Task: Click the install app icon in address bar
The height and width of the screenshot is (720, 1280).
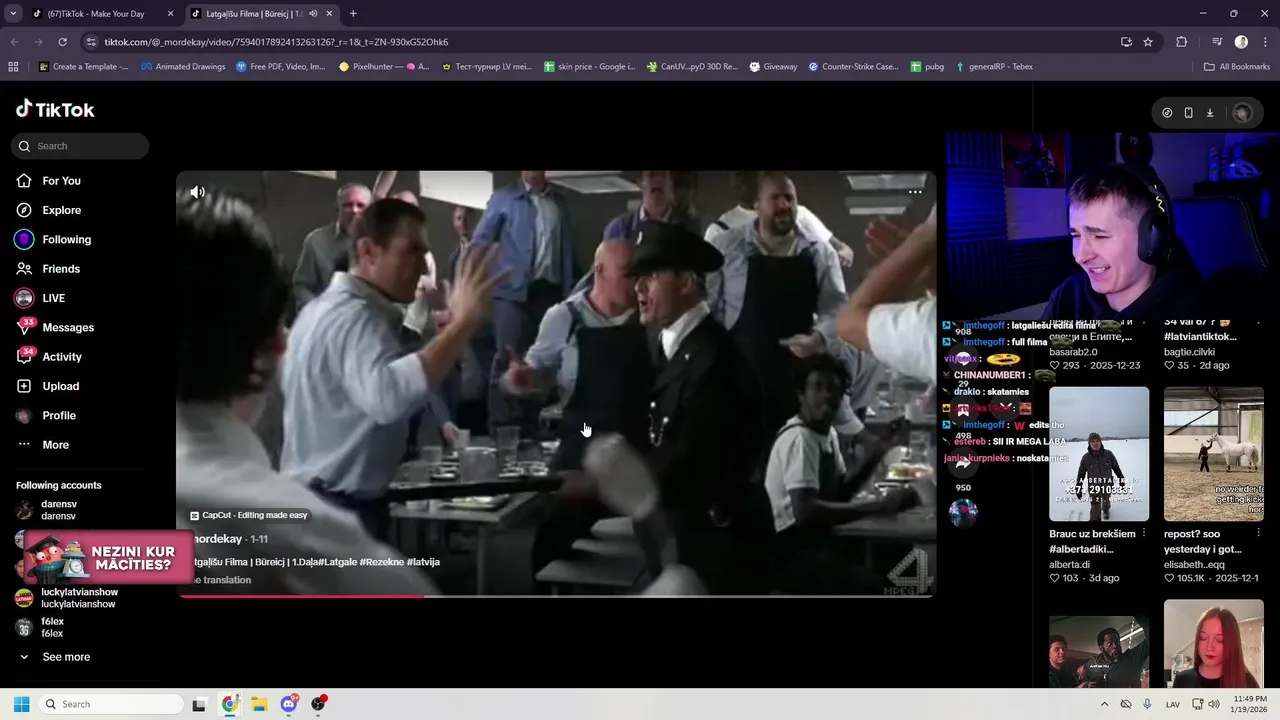Action: (1126, 42)
